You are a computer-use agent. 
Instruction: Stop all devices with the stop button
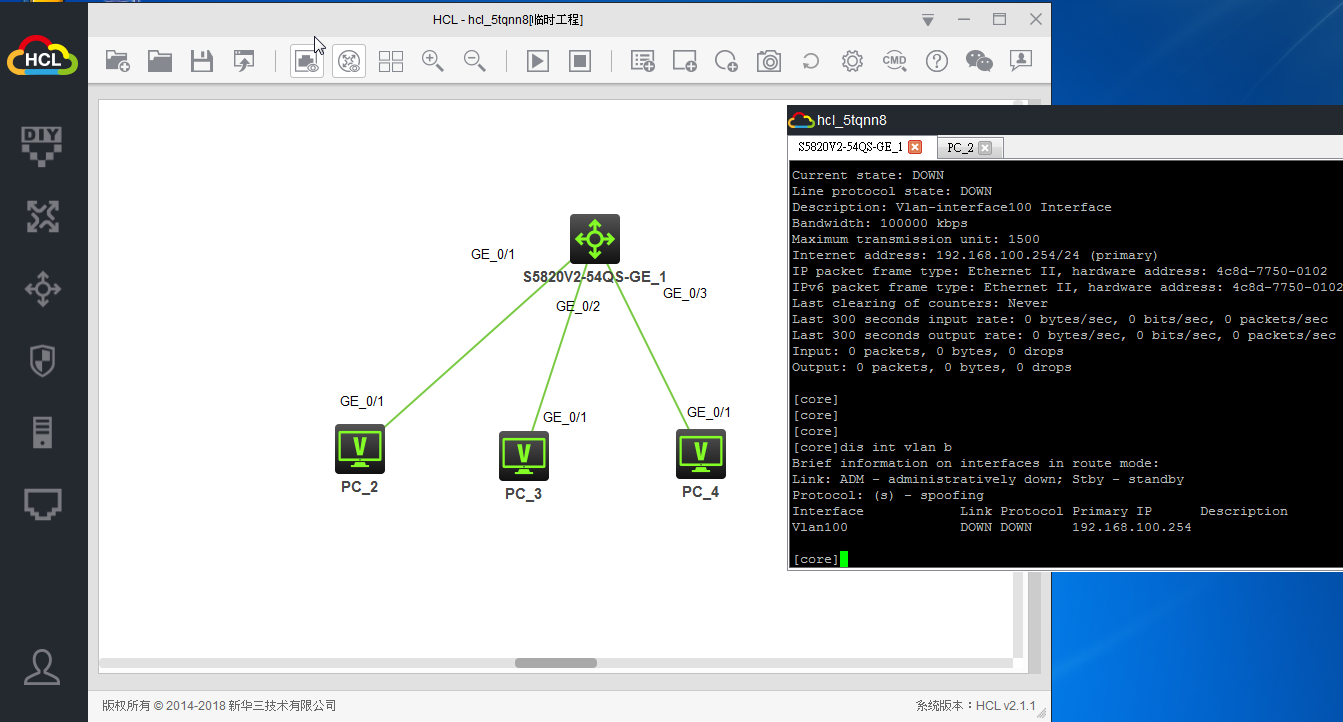tap(580, 61)
